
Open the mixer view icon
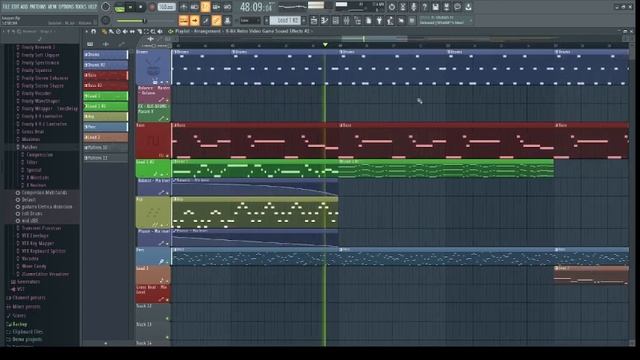pyautogui.click(x=347, y=20)
